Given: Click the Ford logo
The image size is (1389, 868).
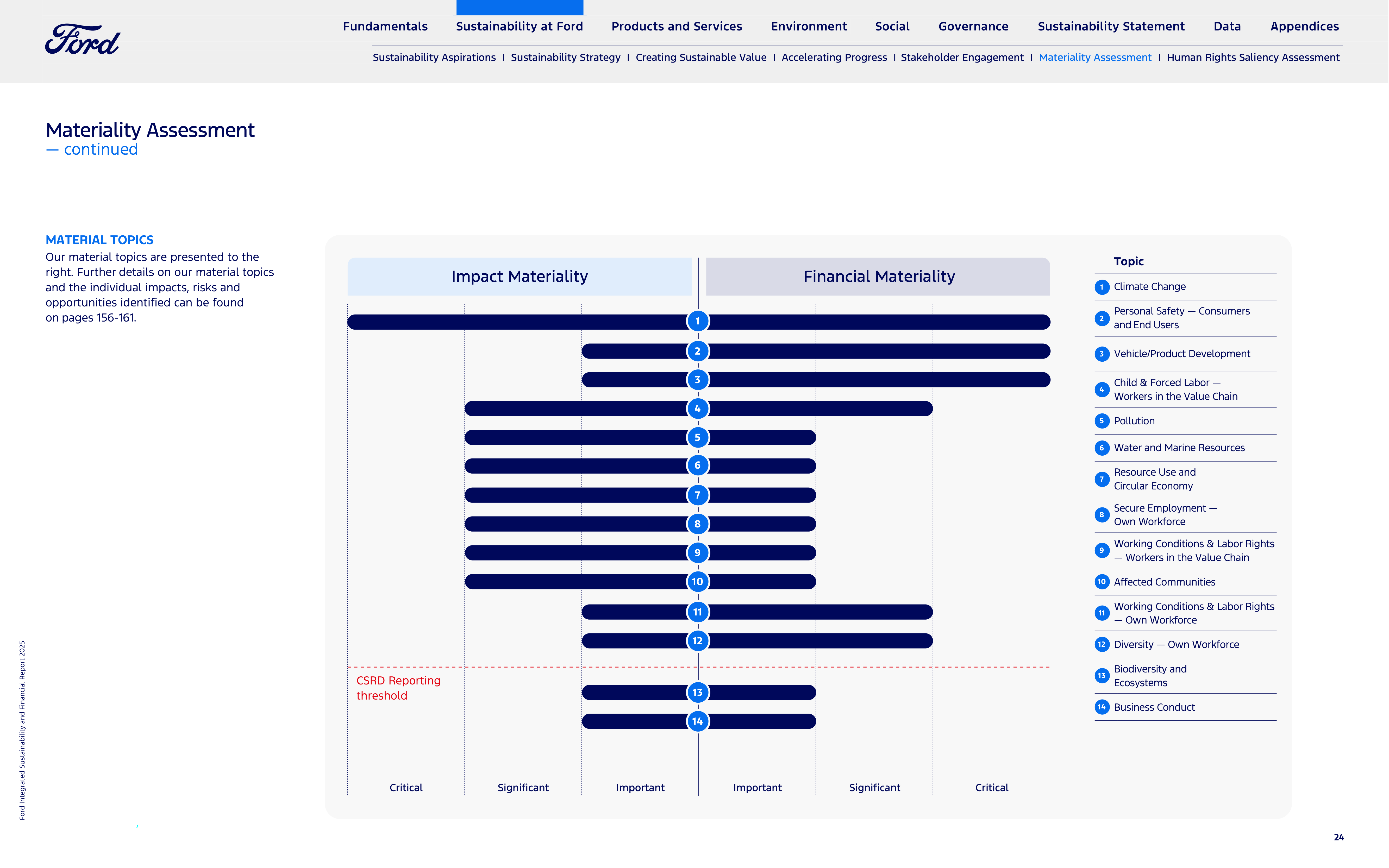Looking at the screenshot, I should [83, 40].
